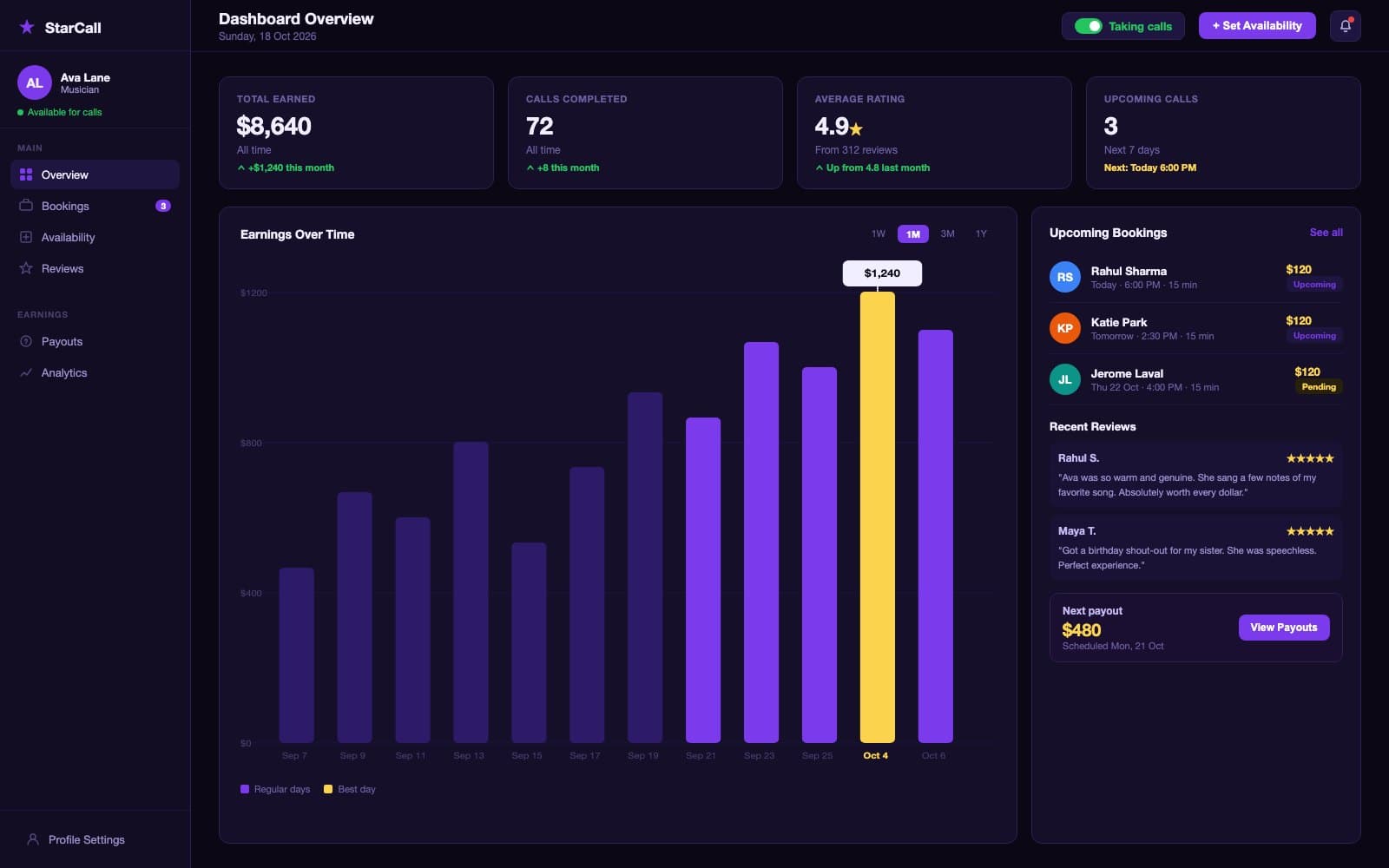Toggle the Taking calls switch
The image size is (1389, 868).
click(x=1088, y=26)
